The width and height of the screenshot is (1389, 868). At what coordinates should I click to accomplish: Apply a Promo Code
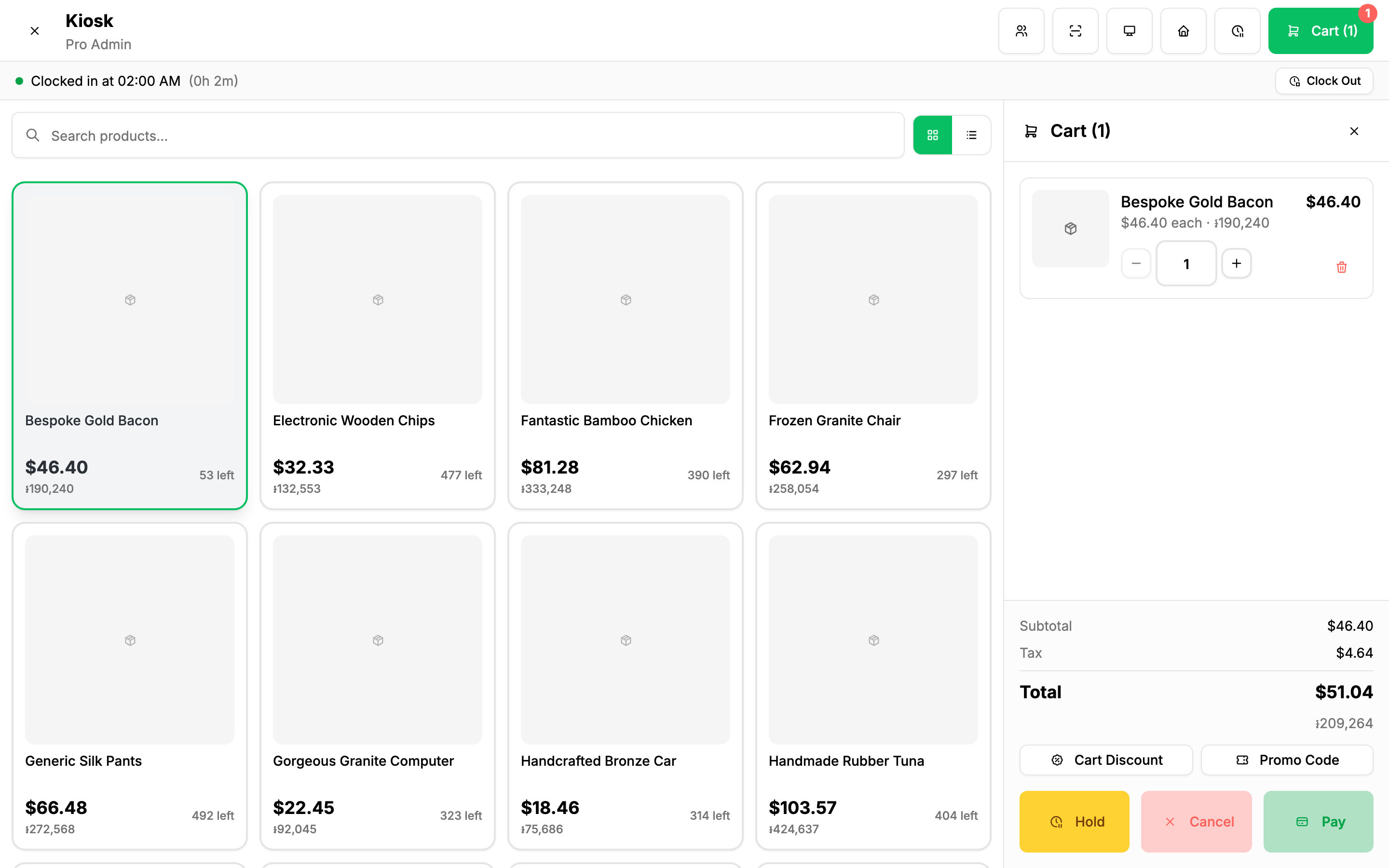coord(1287,760)
